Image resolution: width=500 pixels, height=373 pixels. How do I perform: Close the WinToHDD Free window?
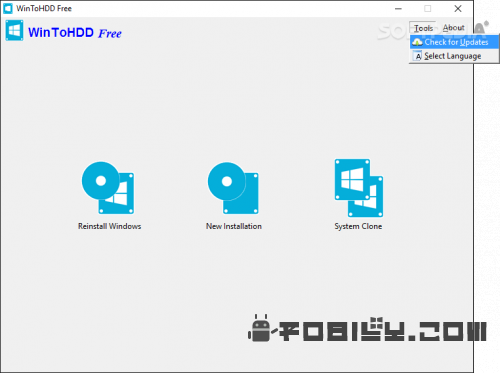[458, 9]
